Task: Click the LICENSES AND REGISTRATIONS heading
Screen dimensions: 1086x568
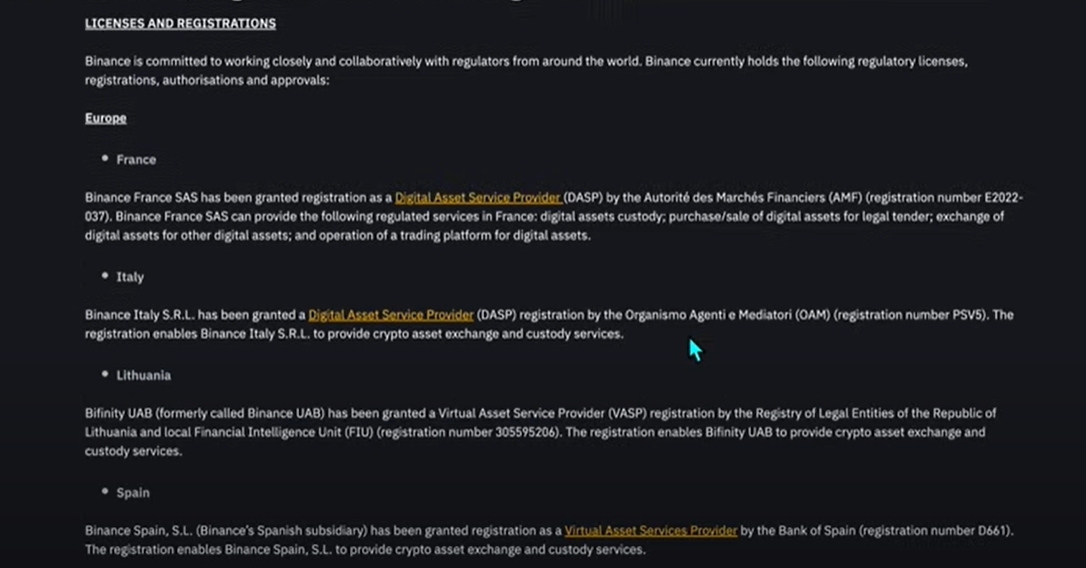Action: pos(180,24)
